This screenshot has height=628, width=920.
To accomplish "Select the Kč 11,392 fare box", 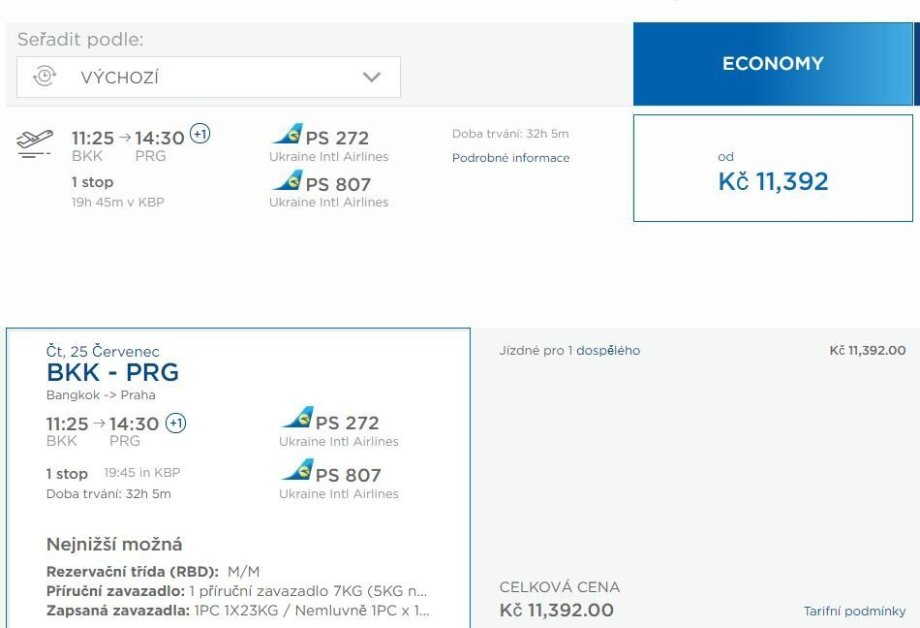I will pyautogui.click(x=773, y=168).
